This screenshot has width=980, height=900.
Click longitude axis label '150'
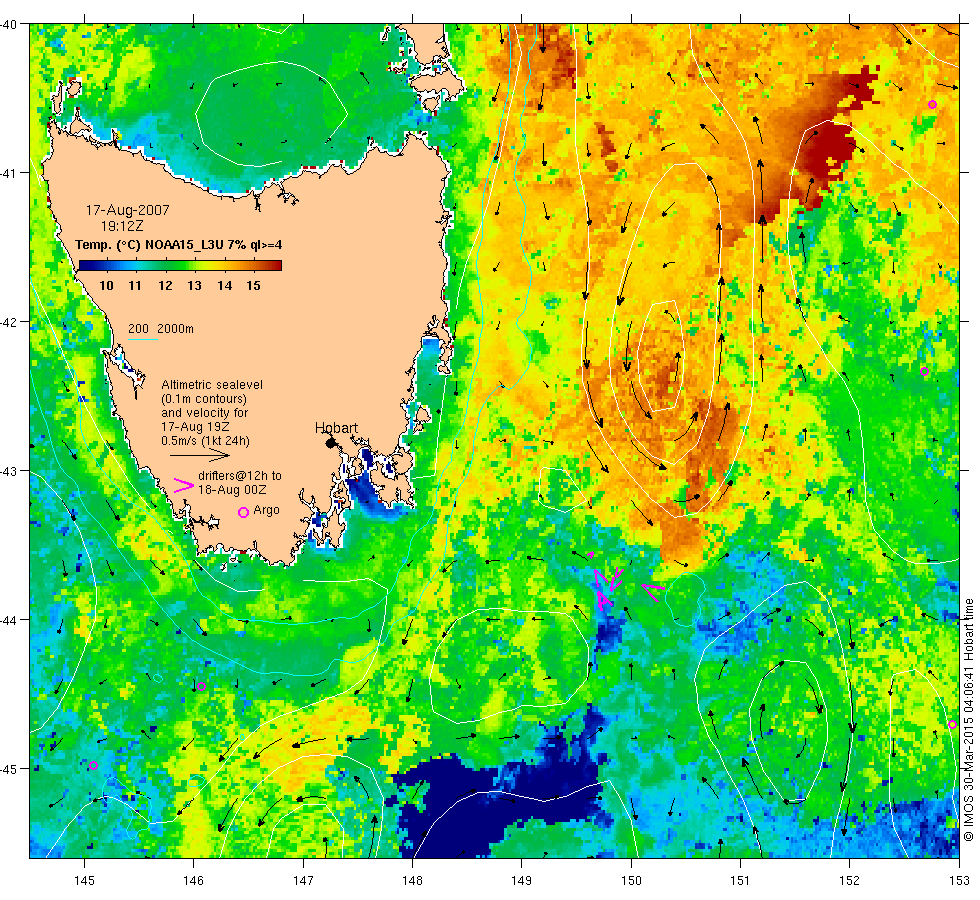tap(631, 881)
